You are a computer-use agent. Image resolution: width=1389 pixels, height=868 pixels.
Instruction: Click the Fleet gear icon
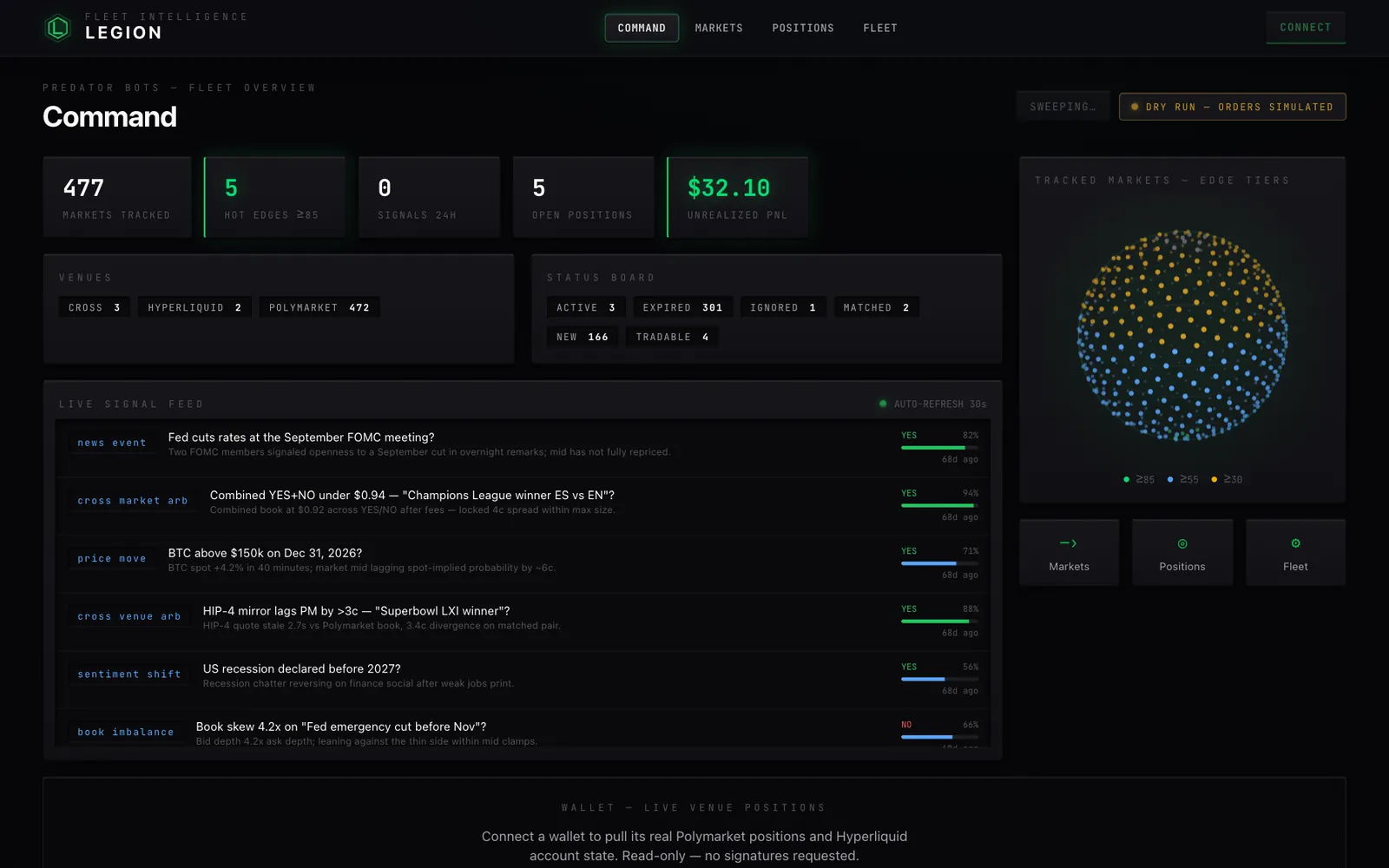point(1295,543)
